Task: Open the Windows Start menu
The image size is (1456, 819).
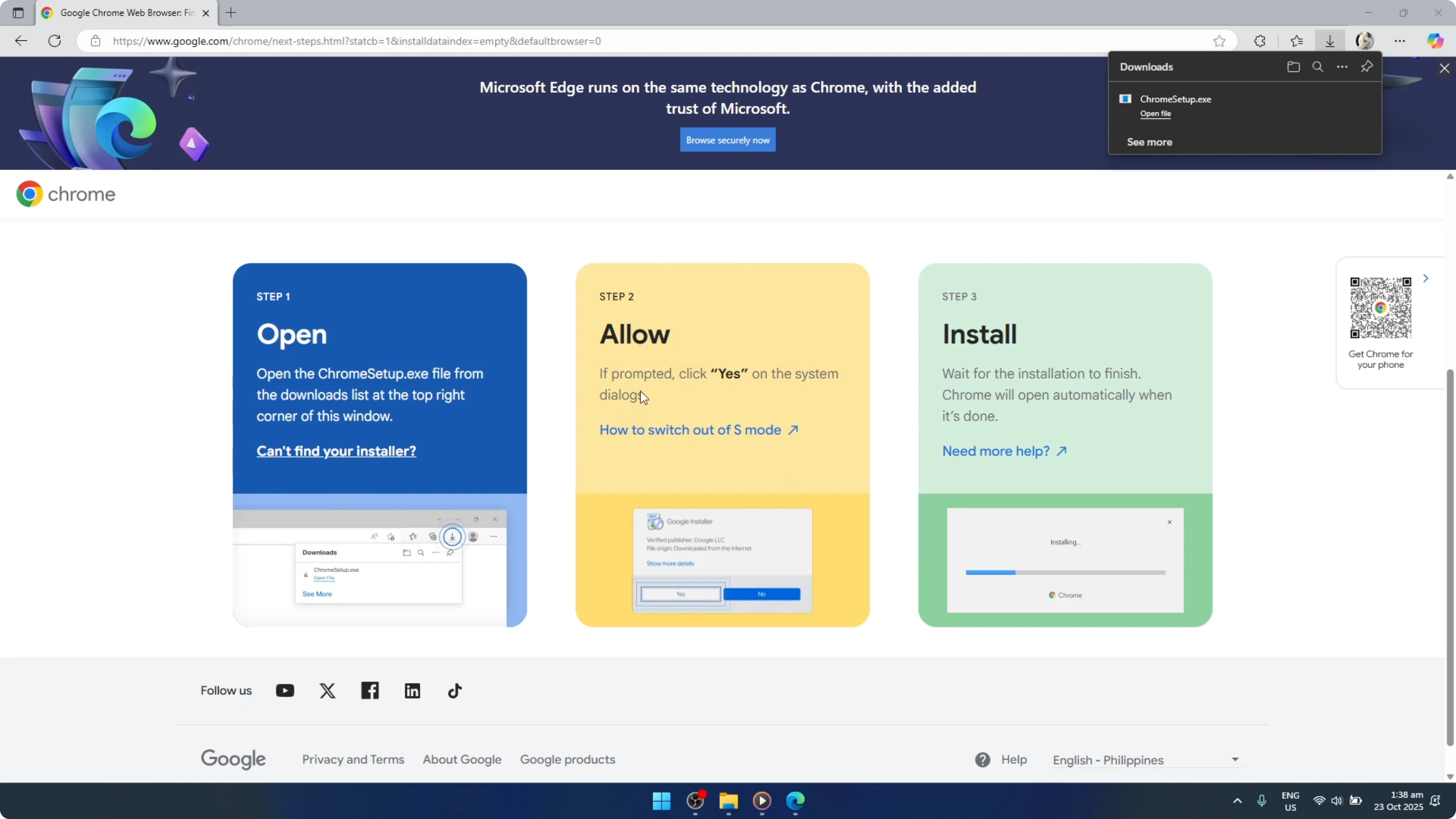Action: coord(661,800)
